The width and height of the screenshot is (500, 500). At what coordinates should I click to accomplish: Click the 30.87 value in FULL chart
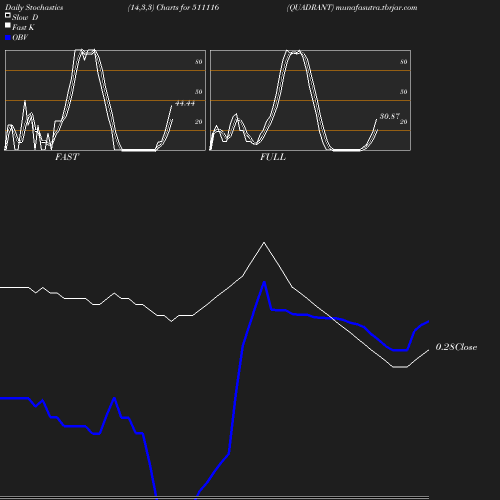click(x=390, y=116)
